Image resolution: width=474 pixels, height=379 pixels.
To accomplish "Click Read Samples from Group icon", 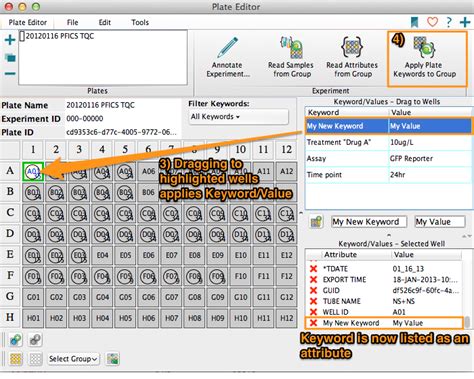I will pyautogui.click(x=291, y=47).
